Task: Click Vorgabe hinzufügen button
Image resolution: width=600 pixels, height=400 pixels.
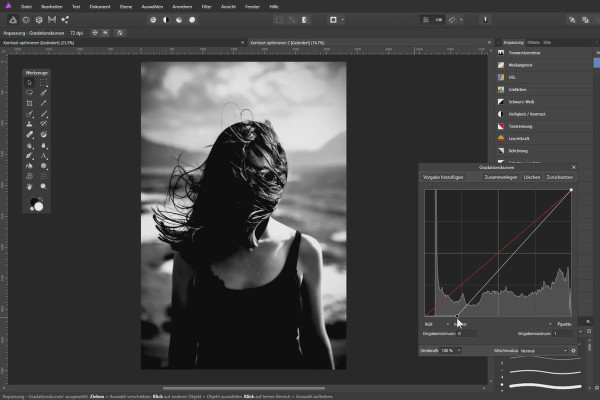Action: click(443, 177)
